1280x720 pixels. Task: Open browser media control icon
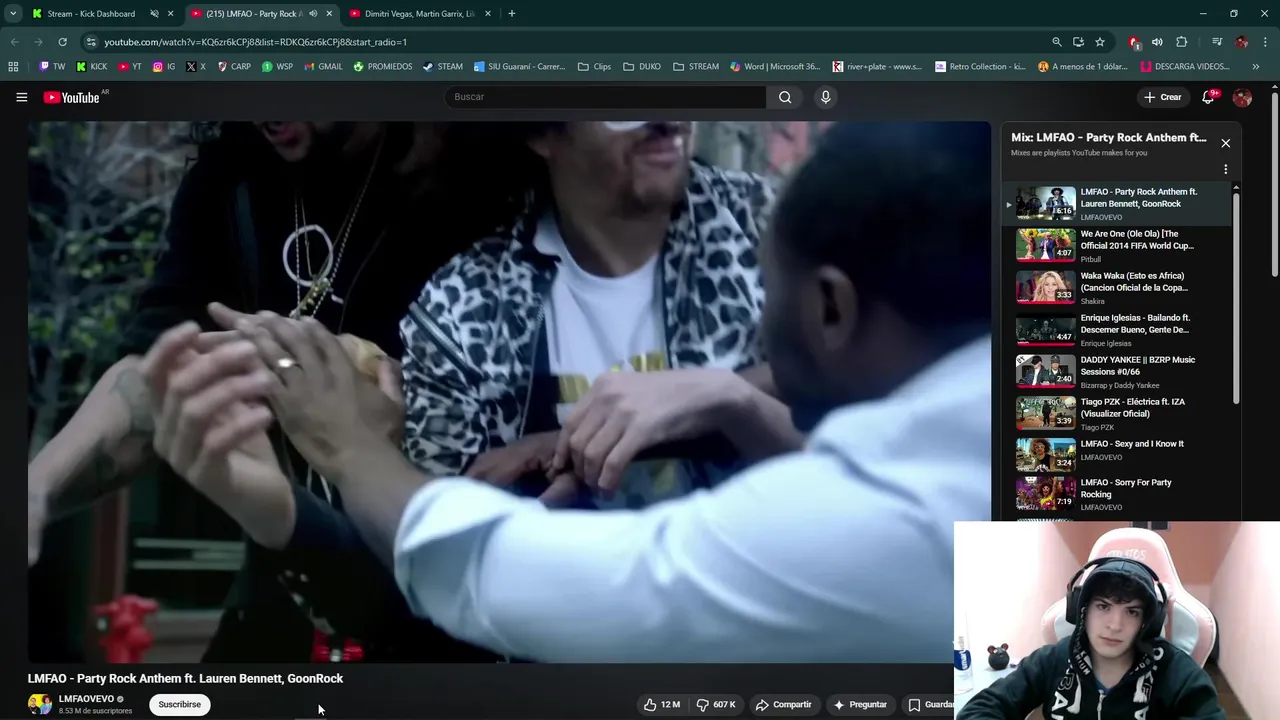click(x=1216, y=42)
